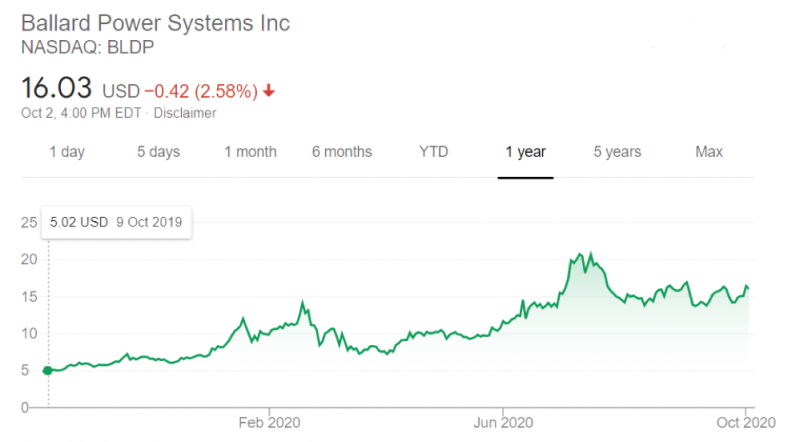
Task: Switch to the 5 days range
Action: (158, 152)
